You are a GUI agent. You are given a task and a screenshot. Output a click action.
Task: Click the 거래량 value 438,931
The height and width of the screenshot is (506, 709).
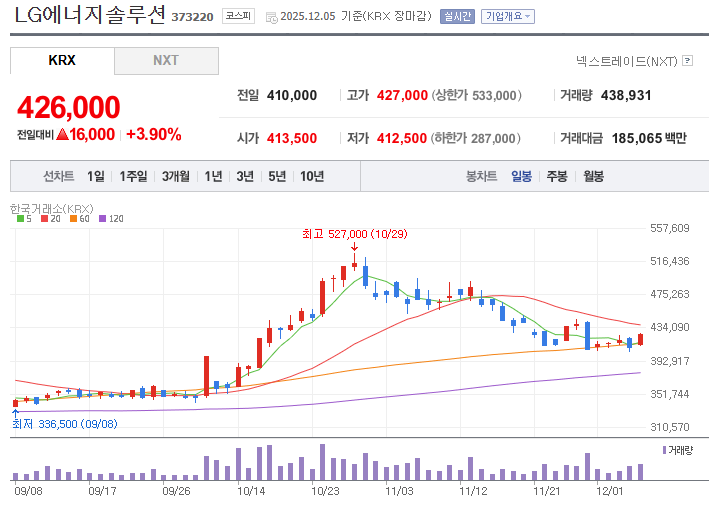[x=626, y=95]
